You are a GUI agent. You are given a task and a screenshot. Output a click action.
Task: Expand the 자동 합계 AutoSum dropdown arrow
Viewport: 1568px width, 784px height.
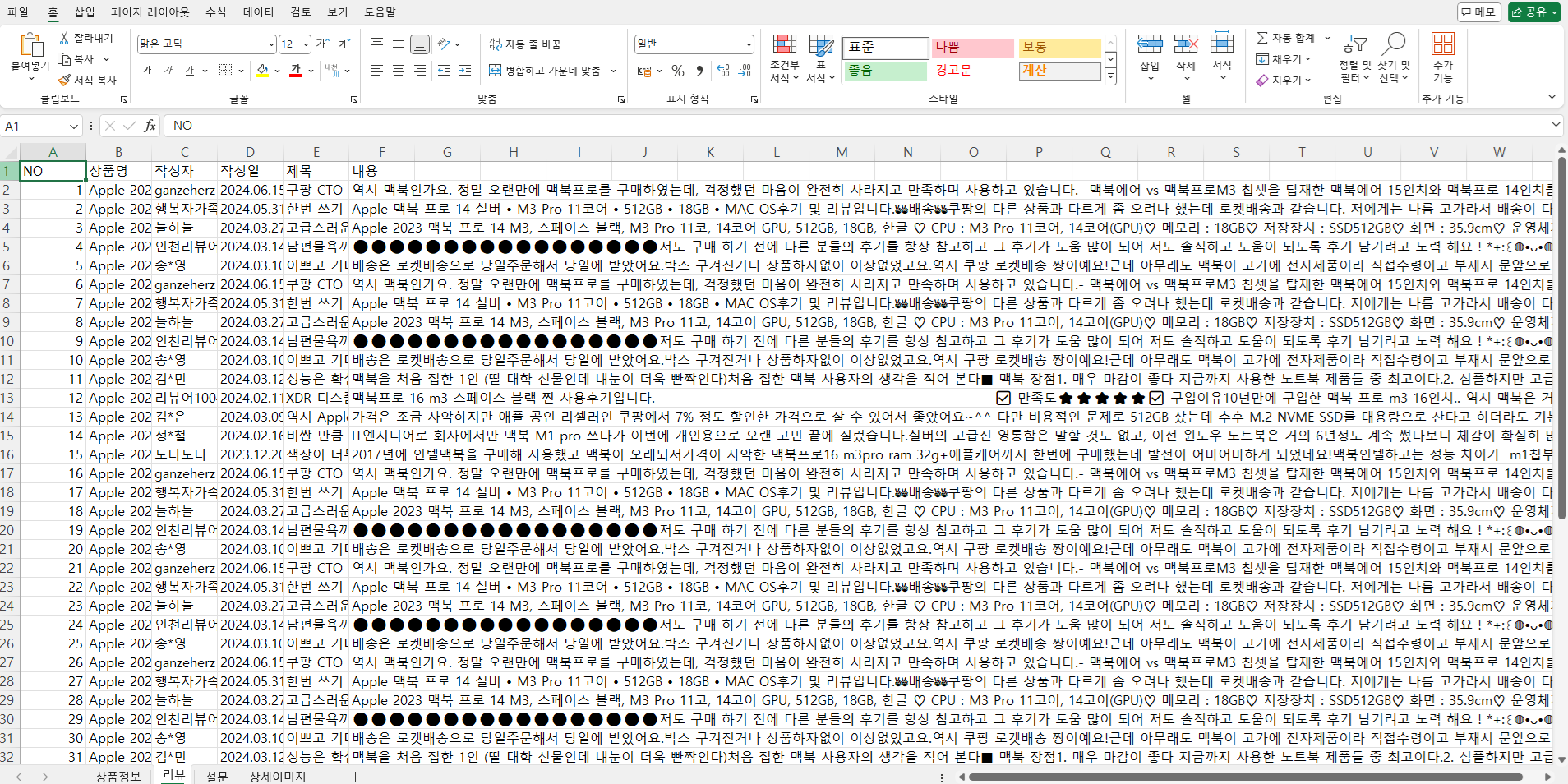point(1327,39)
